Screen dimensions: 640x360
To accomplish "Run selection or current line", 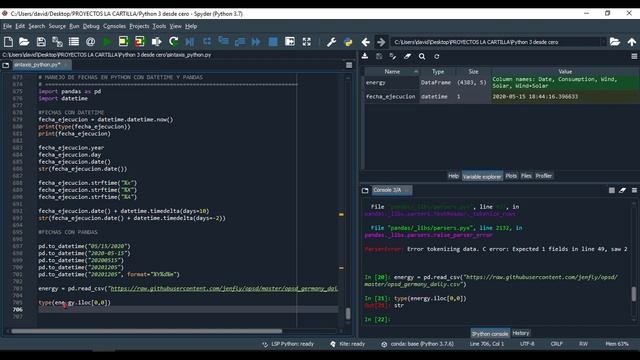I will point(156,42).
